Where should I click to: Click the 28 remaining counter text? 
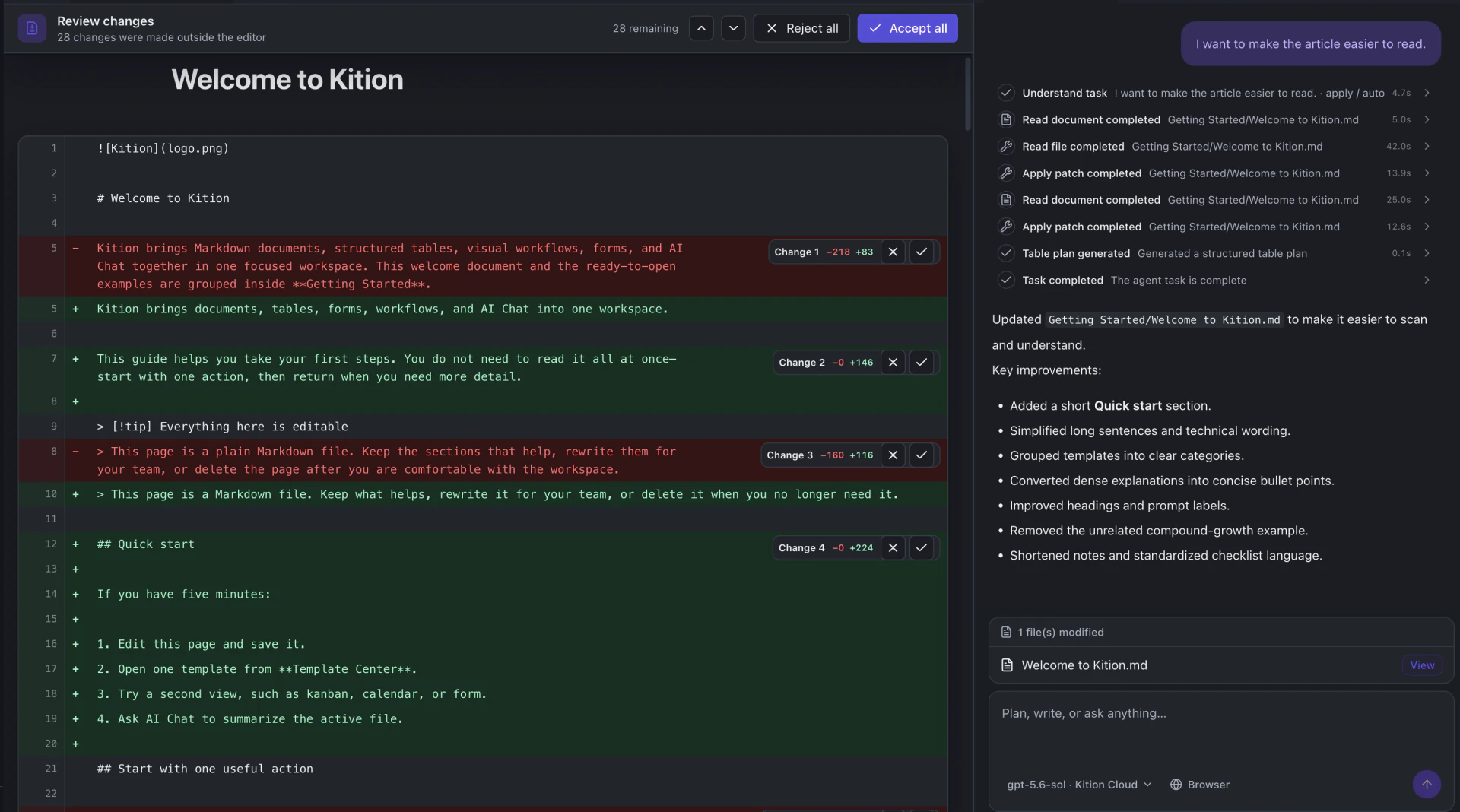(x=645, y=28)
